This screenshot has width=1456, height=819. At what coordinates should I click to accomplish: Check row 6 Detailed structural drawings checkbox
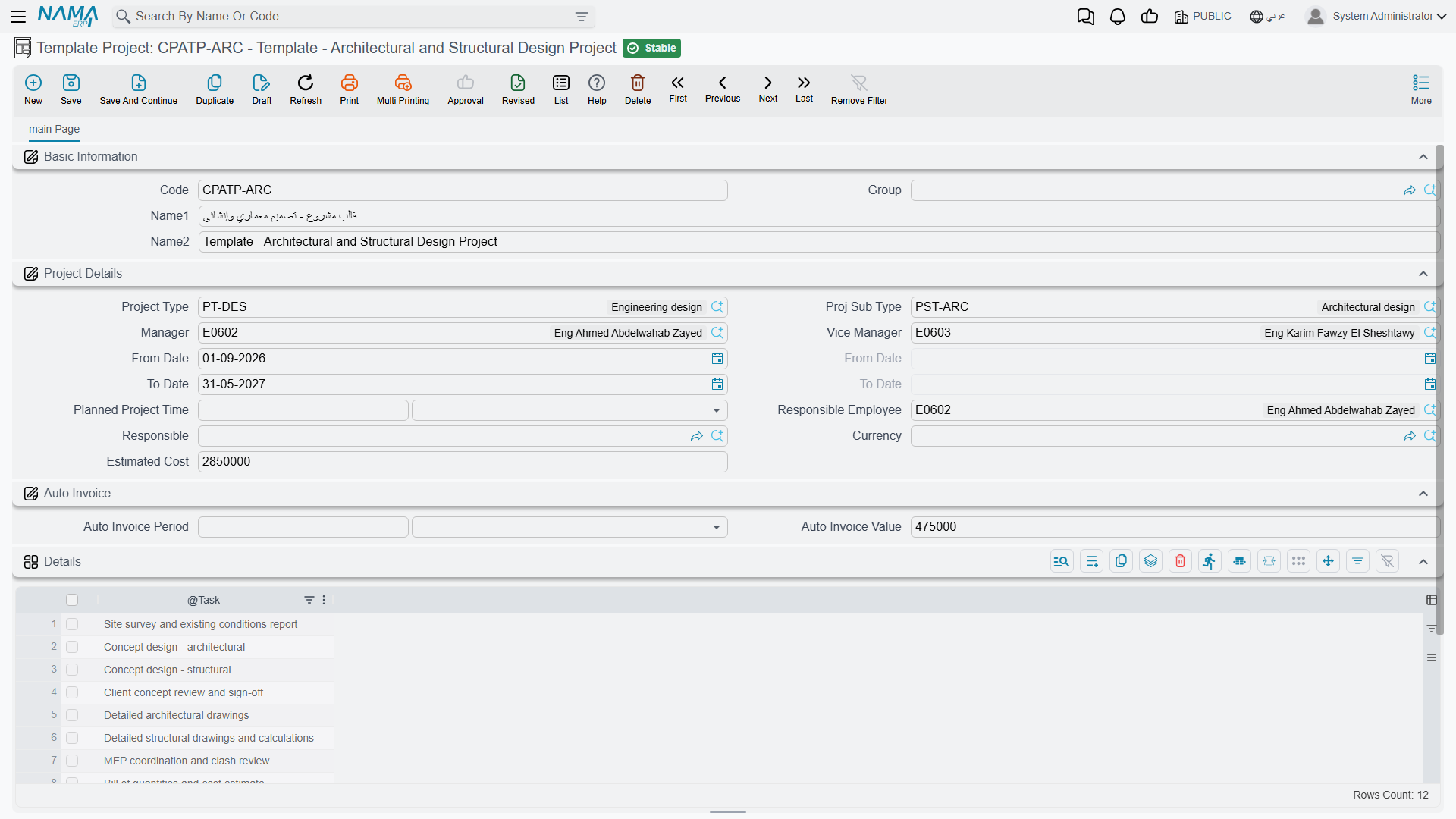(72, 738)
